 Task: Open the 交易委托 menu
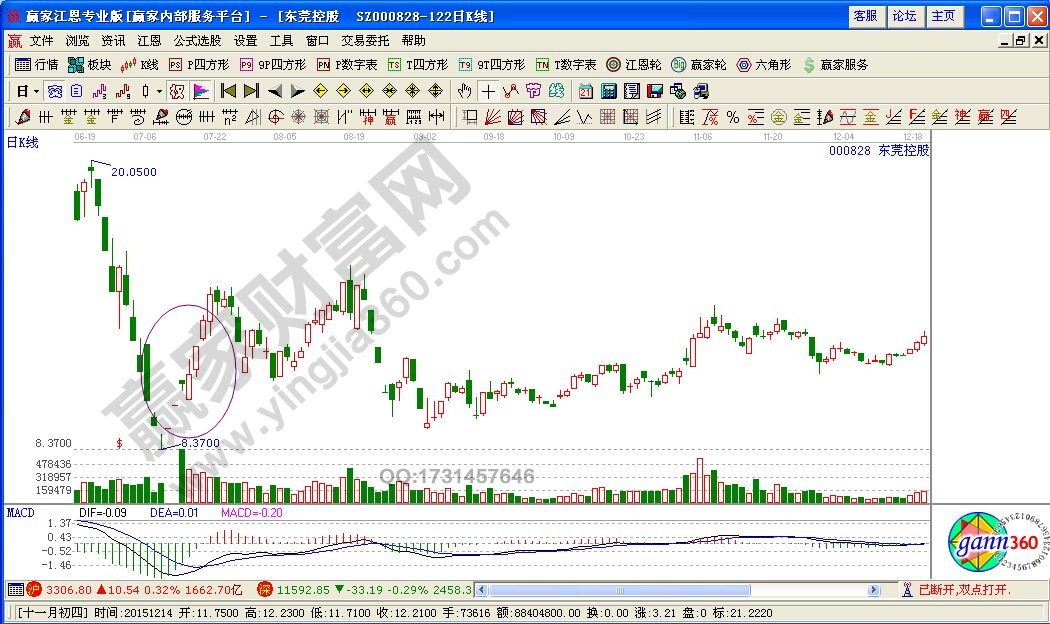pyautogui.click(x=365, y=41)
